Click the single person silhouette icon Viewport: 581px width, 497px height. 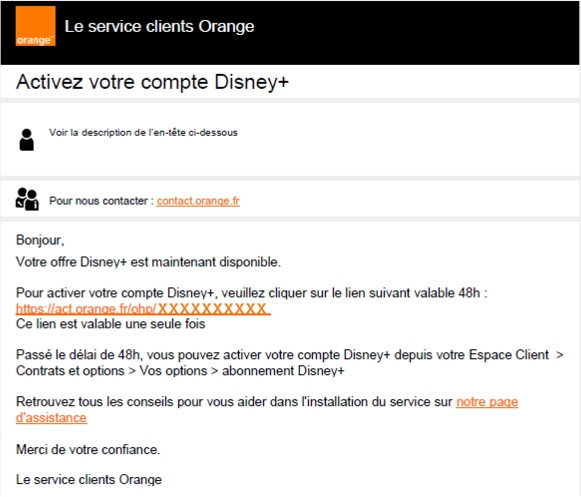[26, 140]
